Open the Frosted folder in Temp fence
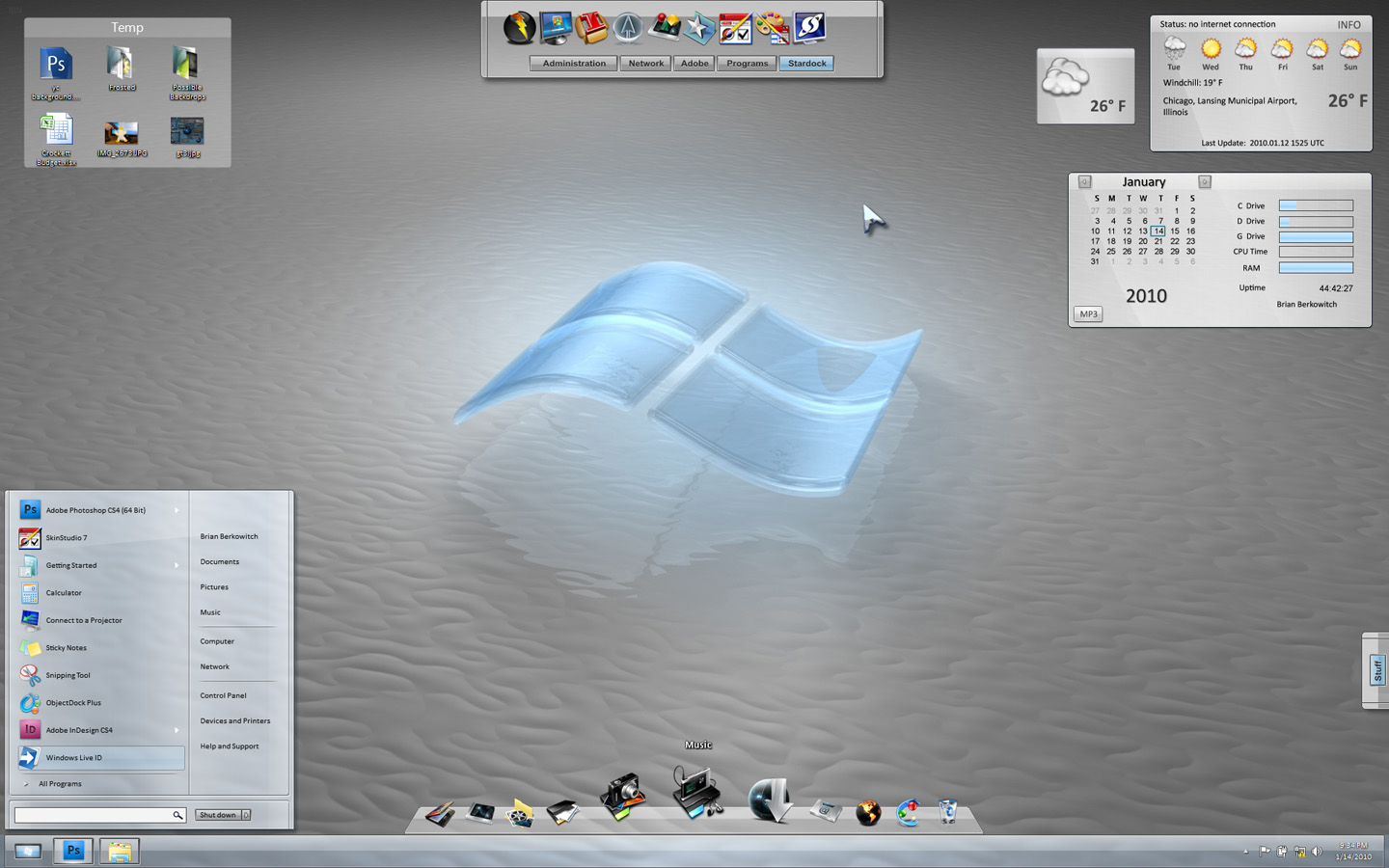1389x868 pixels. [122, 68]
